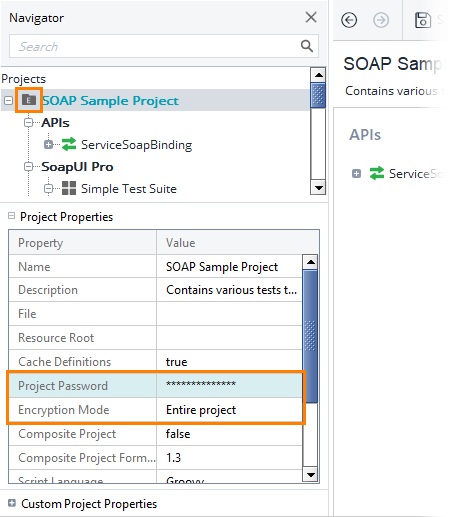The width and height of the screenshot is (449, 517).
Task: Click the magnifier icon in Search box
Action: [x=307, y=46]
